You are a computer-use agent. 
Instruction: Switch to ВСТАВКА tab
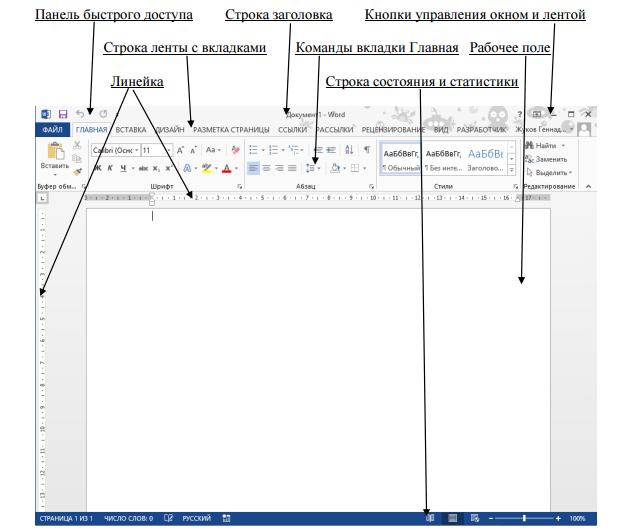[131, 130]
